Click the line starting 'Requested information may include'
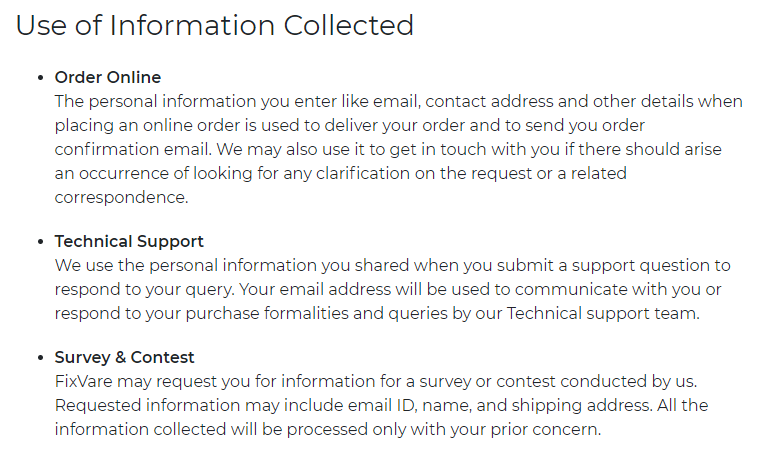 tap(381, 405)
